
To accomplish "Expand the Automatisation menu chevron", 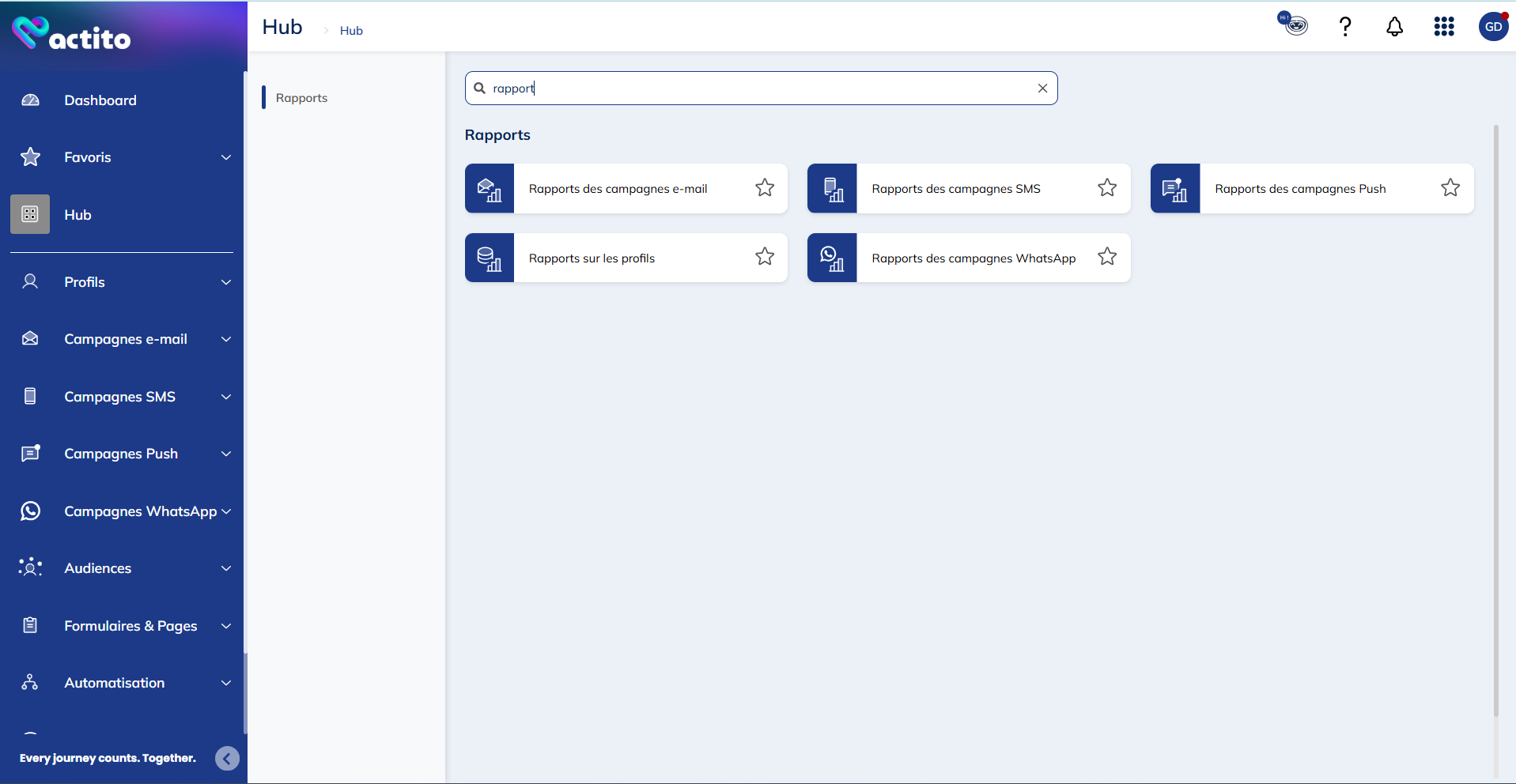I will tap(226, 683).
